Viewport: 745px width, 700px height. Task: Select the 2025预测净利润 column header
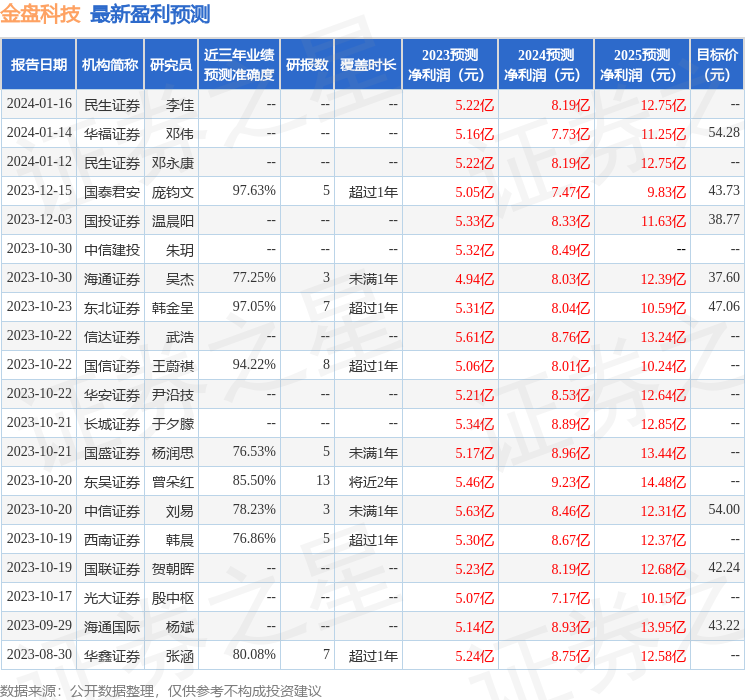click(642, 64)
